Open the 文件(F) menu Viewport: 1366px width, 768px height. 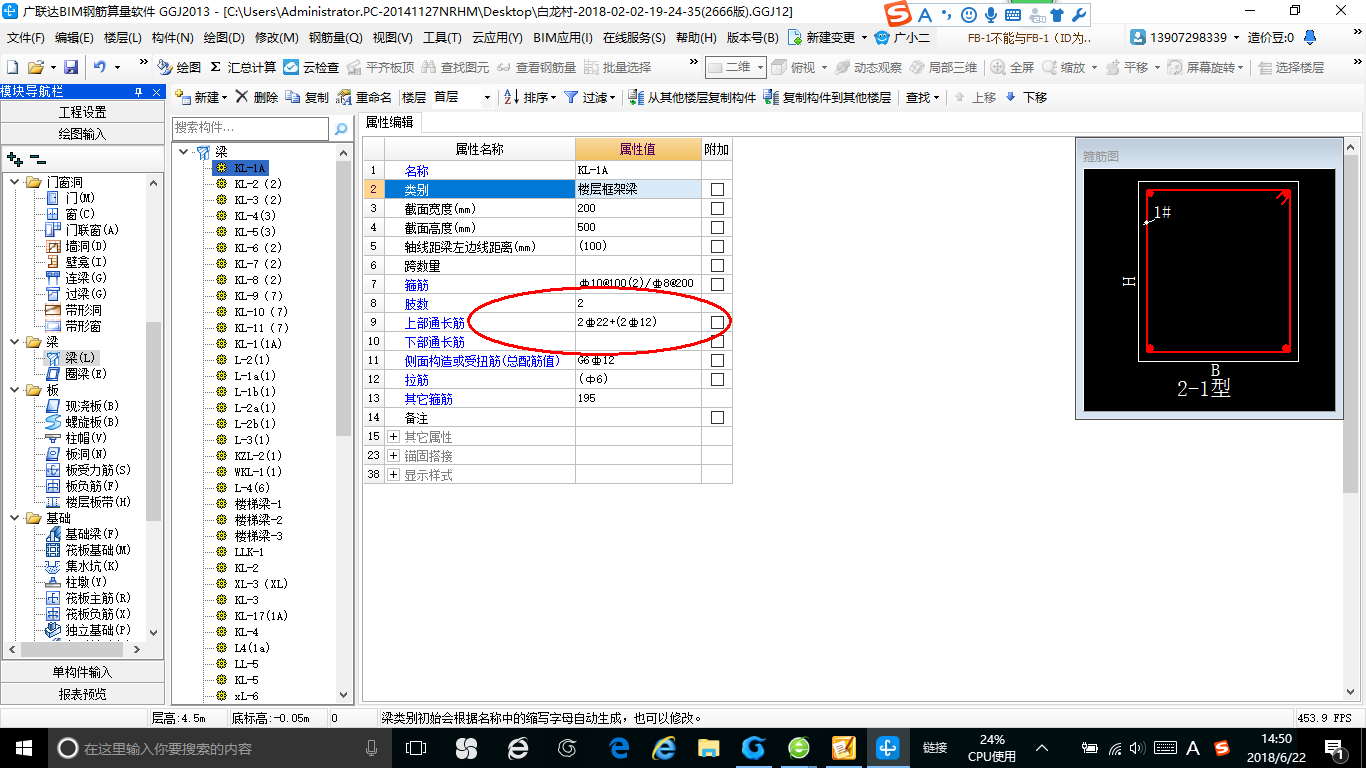[25, 37]
